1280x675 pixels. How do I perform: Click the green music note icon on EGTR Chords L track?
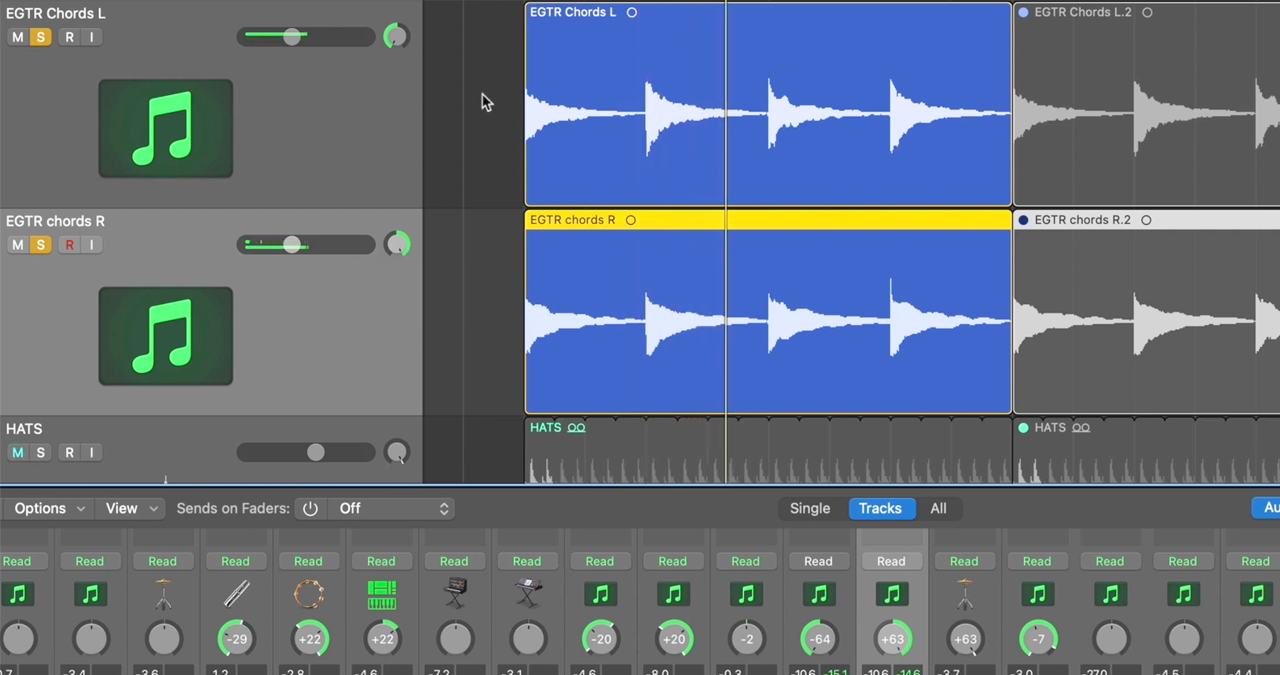[165, 128]
